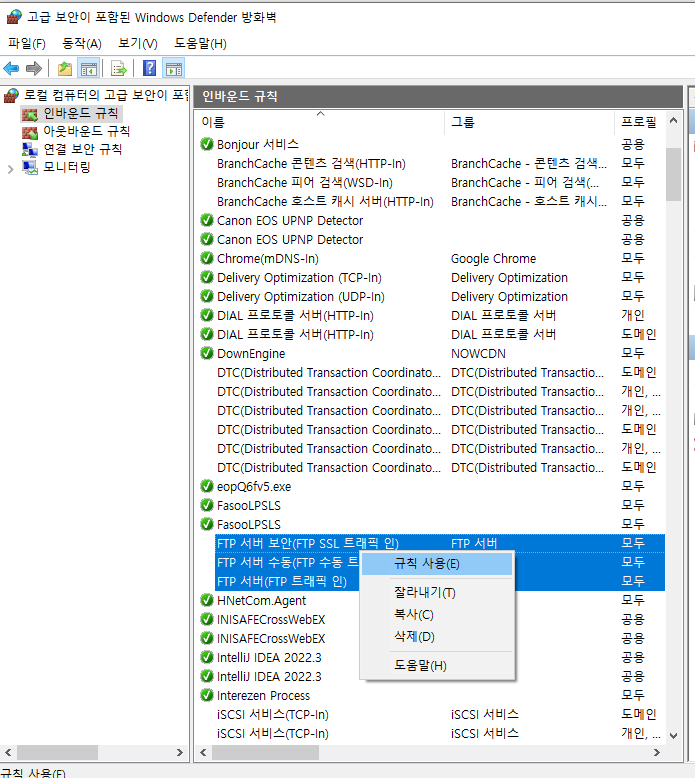The image size is (695, 778).
Task: Select the BranchCache 피어 검색(WSD-In) rule
Action: pos(305,183)
